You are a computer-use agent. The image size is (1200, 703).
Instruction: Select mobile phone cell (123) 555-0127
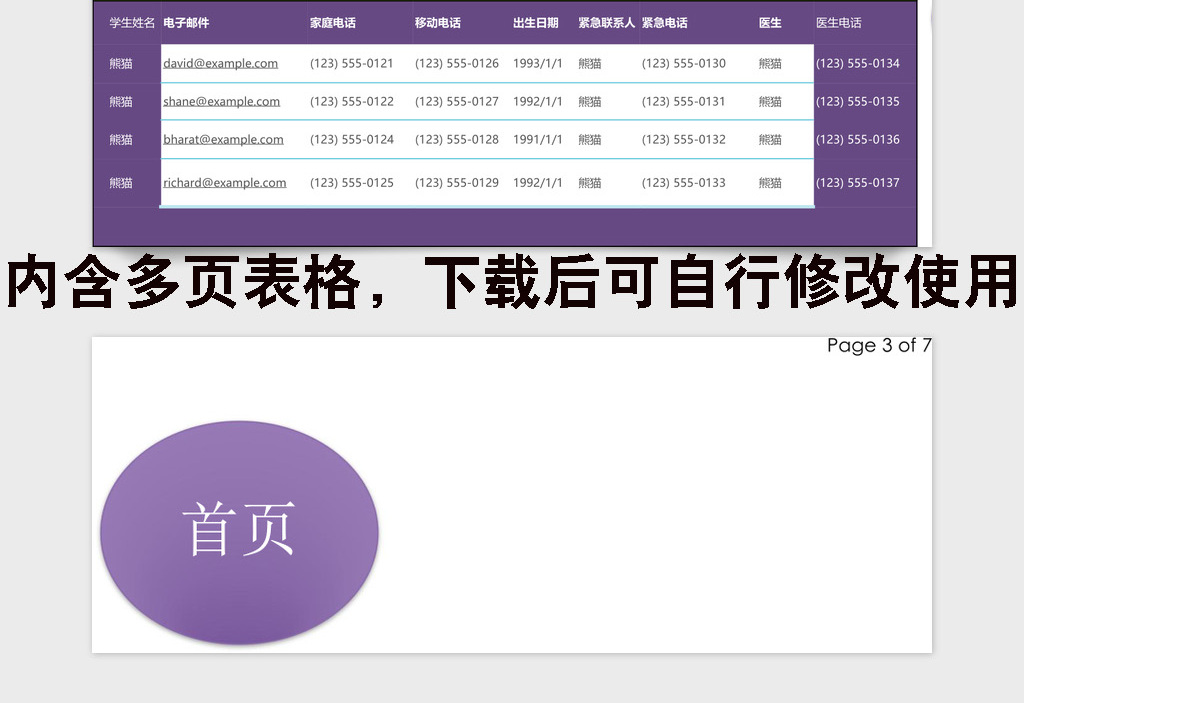(x=457, y=101)
